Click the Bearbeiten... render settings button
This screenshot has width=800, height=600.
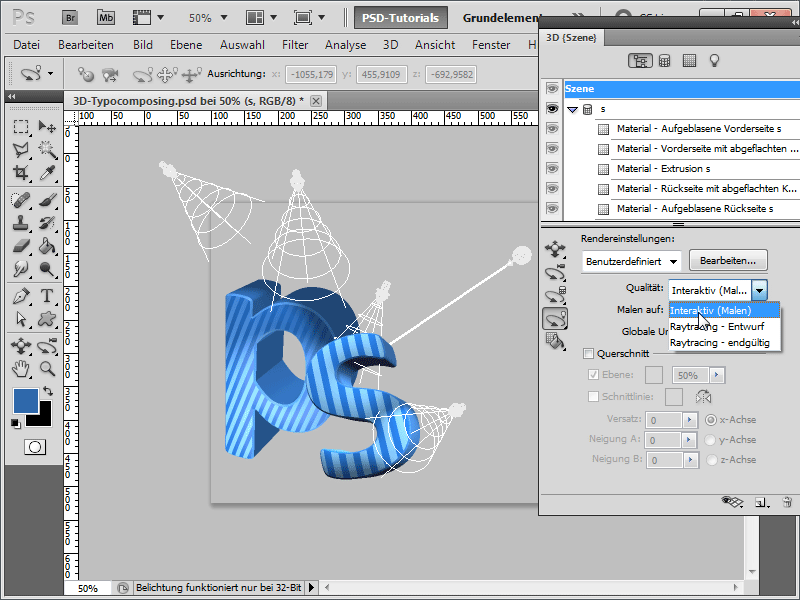728,261
